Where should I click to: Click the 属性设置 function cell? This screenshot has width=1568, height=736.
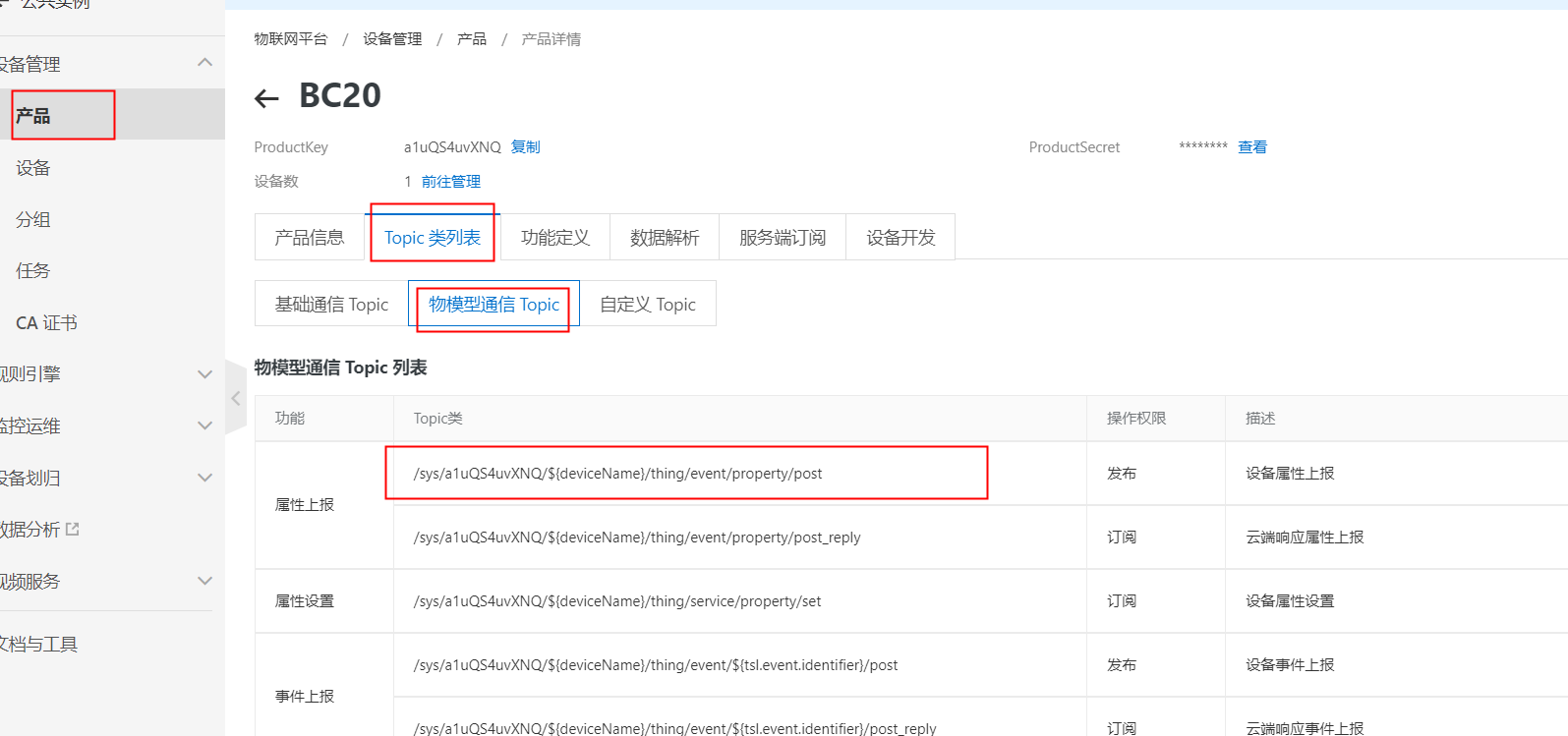(x=305, y=601)
